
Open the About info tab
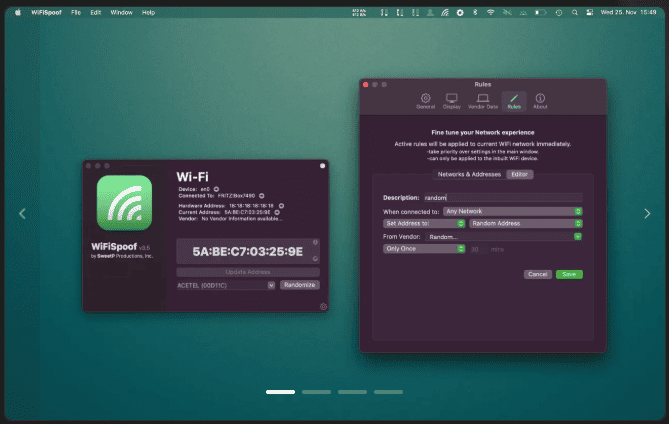click(540, 102)
